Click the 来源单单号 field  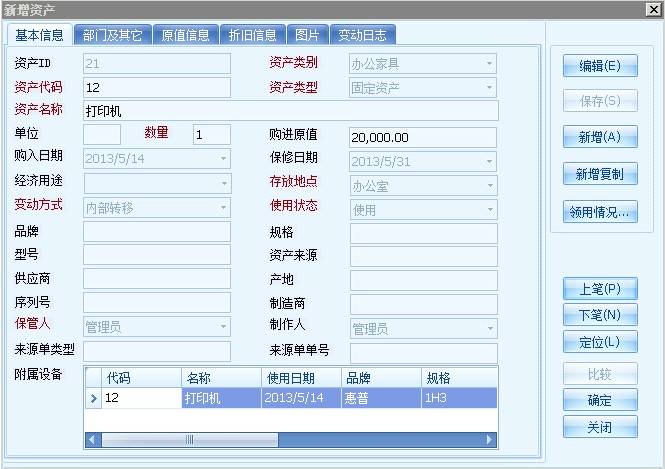point(424,353)
